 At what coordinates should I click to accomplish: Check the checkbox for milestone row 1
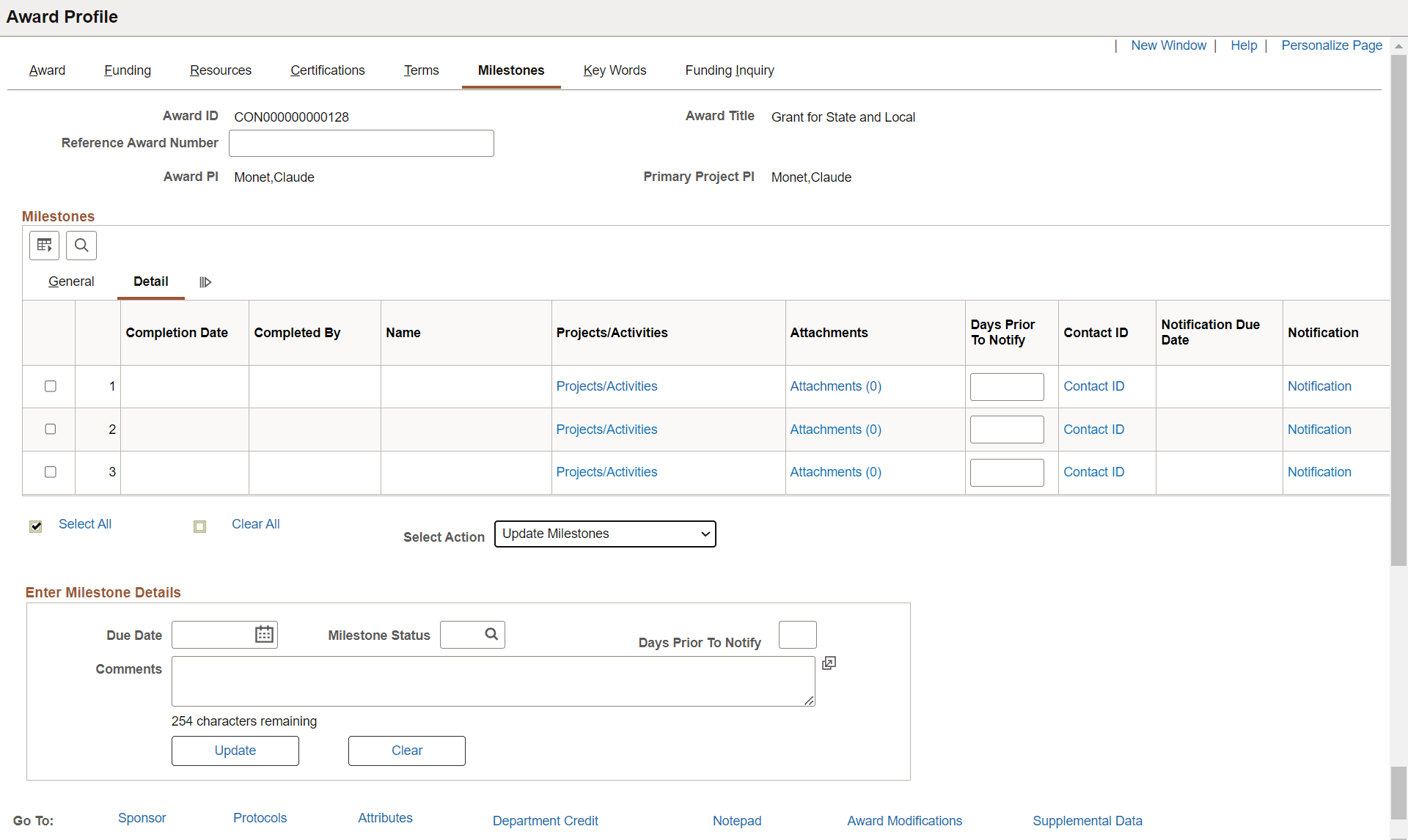pos(51,386)
